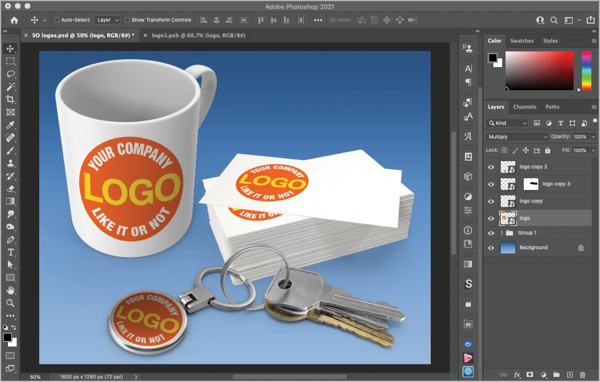Image resolution: width=600 pixels, height=382 pixels.
Task: Click the Share icon at top right
Action: pos(591,20)
